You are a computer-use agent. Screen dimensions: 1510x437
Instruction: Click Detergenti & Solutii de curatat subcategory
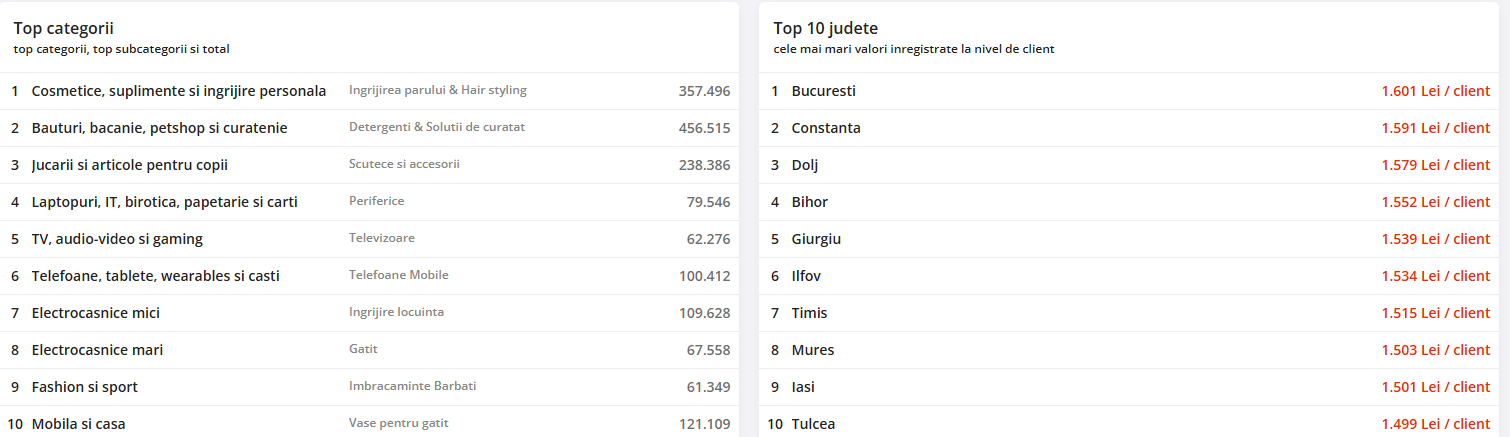tap(437, 127)
